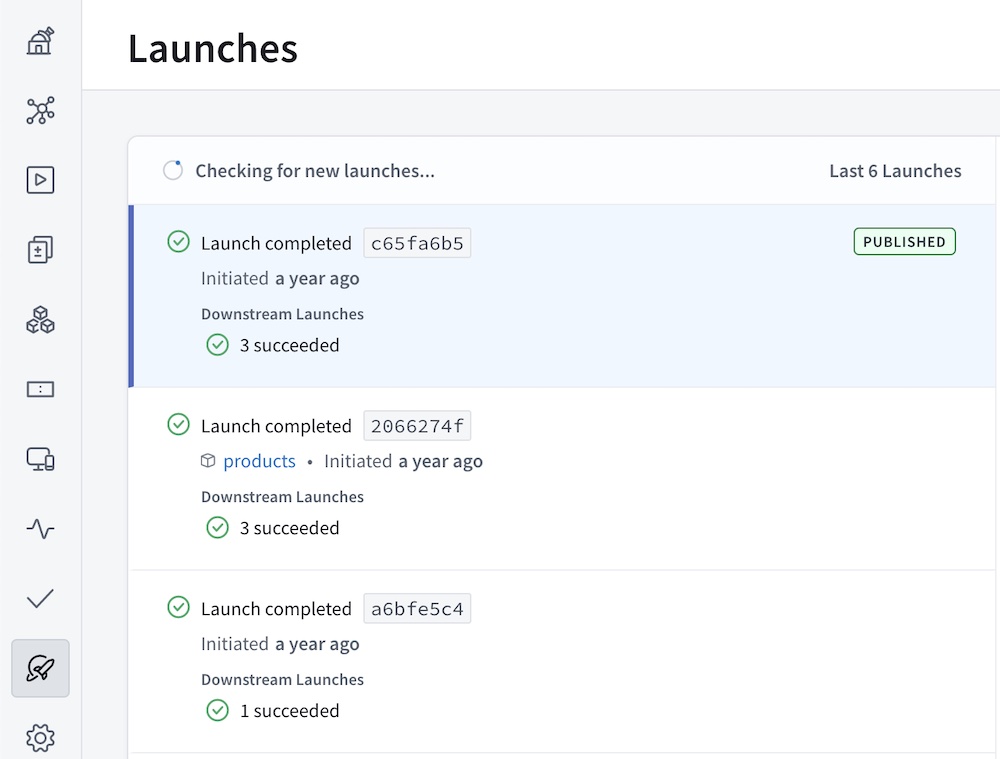Click "3 succeeded" under launch c65fa6b5
1000x759 pixels.
click(x=289, y=345)
